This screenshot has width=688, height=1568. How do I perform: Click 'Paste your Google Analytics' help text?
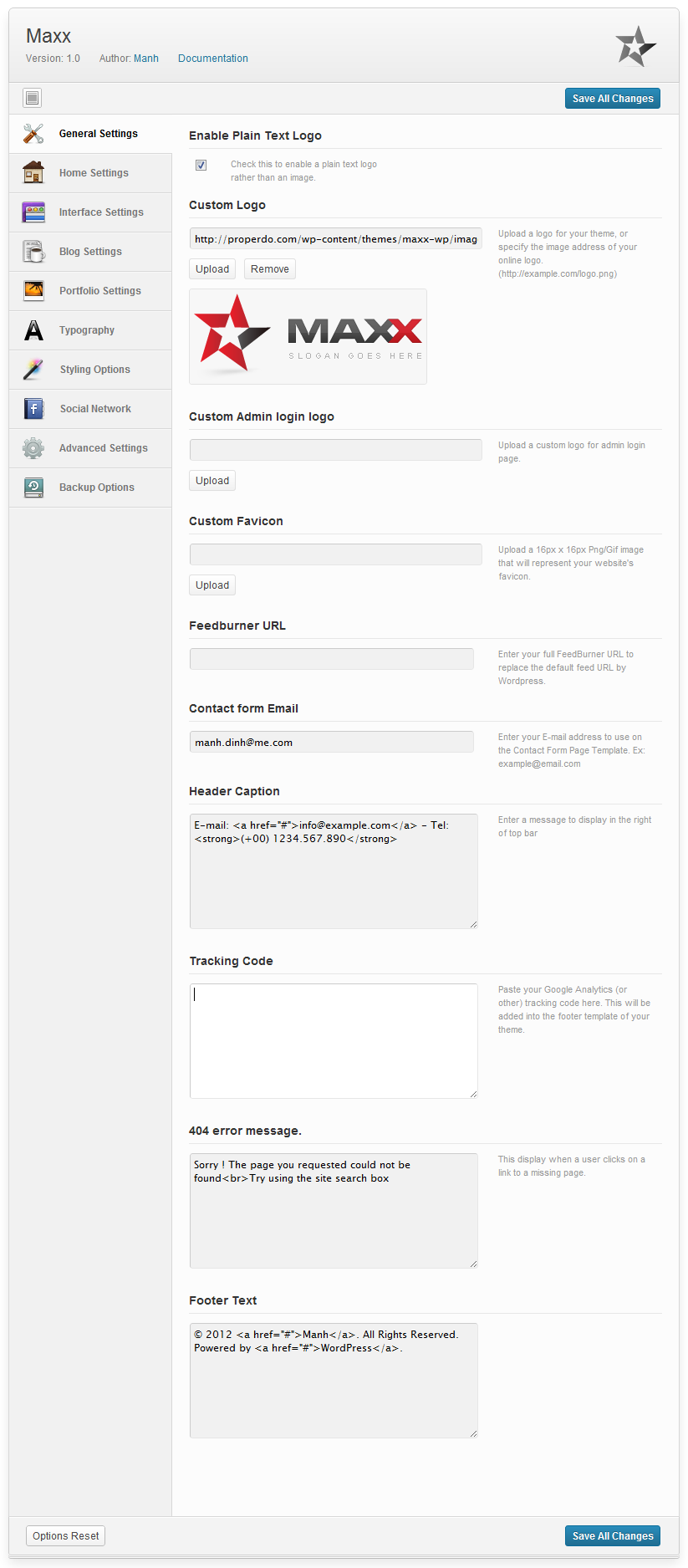573,1009
